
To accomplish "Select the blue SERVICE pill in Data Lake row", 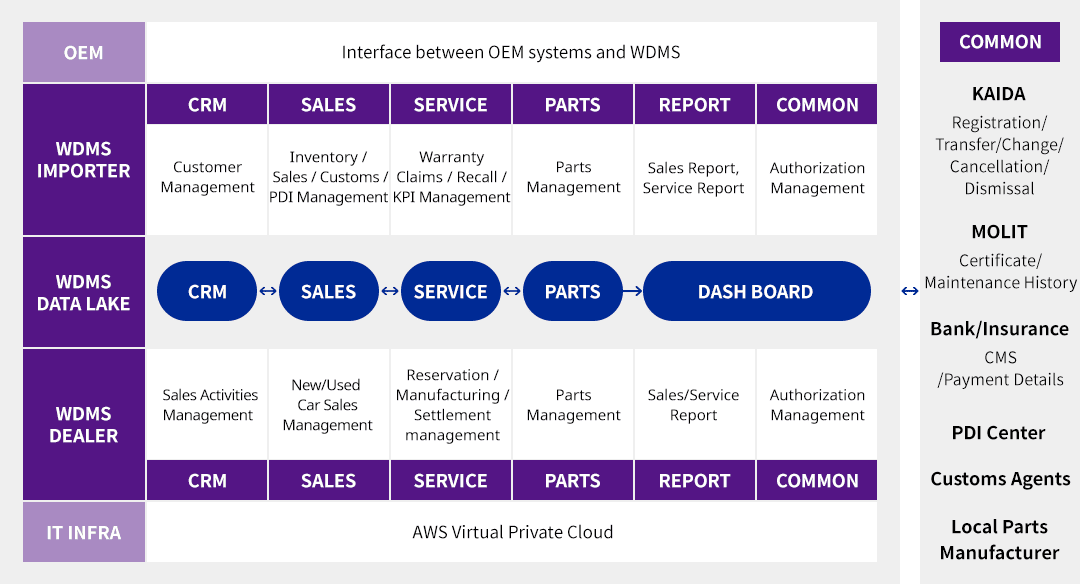I will pos(450,292).
